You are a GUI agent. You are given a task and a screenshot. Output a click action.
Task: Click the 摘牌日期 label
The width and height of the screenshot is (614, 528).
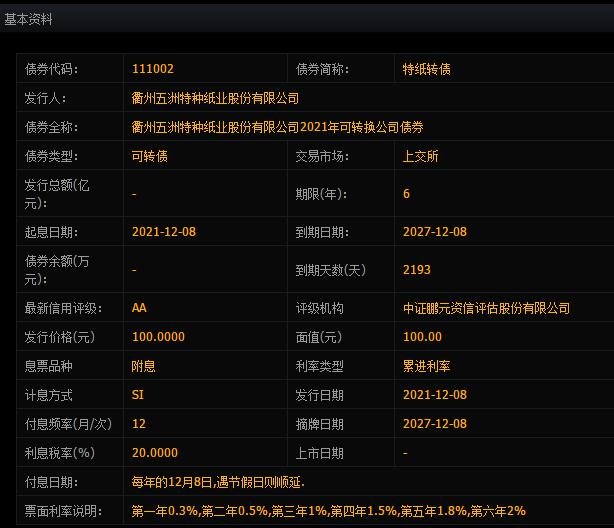(320, 424)
